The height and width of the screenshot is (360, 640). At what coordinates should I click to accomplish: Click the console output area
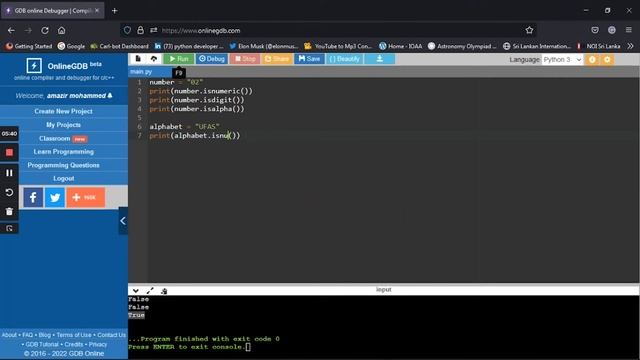(384, 327)
